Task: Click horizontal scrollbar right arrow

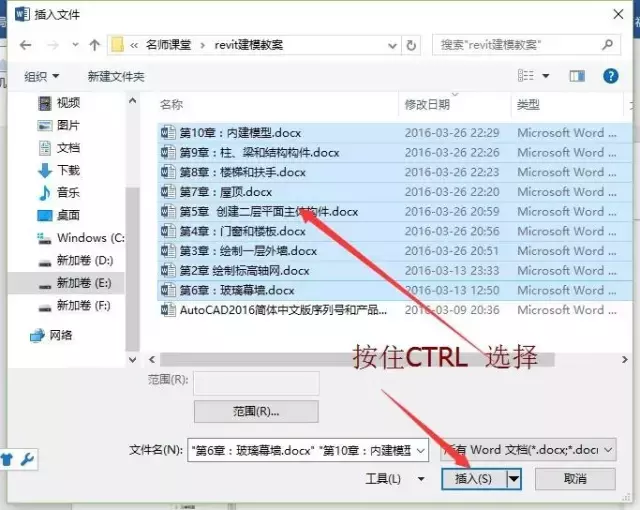Action: 625,359
